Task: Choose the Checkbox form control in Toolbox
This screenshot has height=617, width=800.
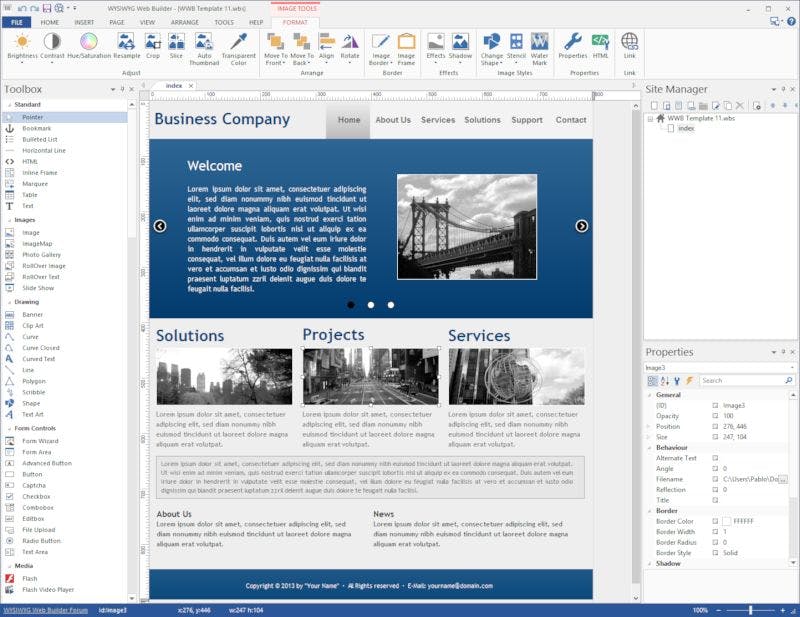Action: [36, 496]
